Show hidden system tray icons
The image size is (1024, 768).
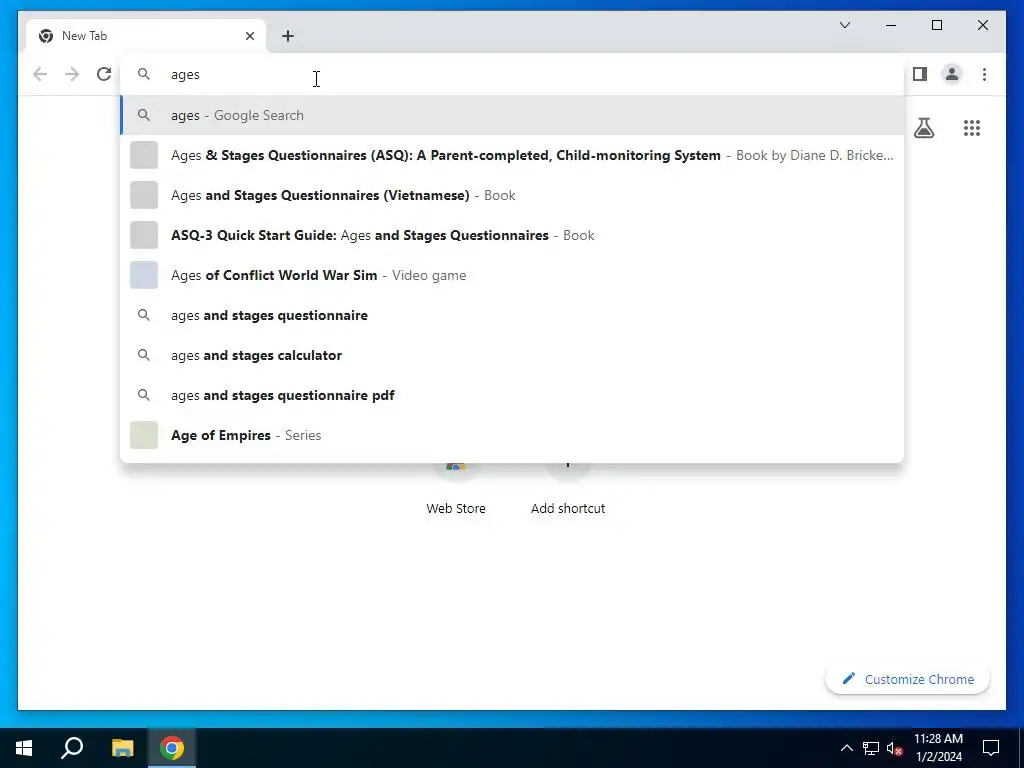pyautogui.click(x=846, y=748)
